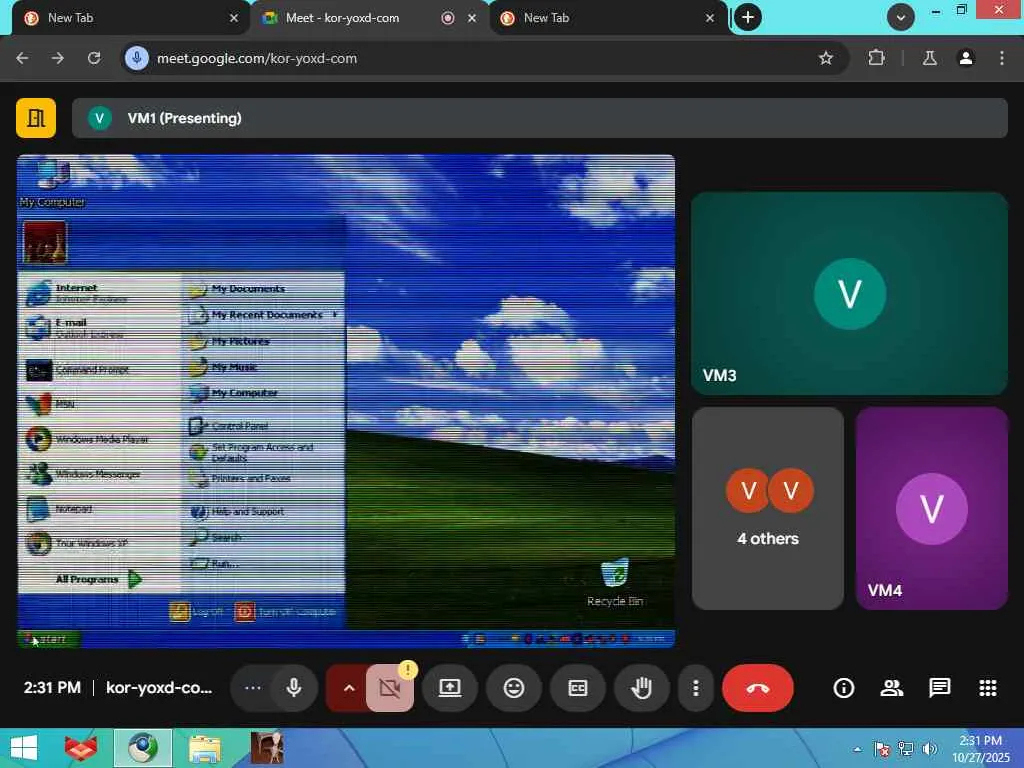Viewport: 1024px width, 768px height.
Task: Open chat with everyone
Action: coord(940,688)
